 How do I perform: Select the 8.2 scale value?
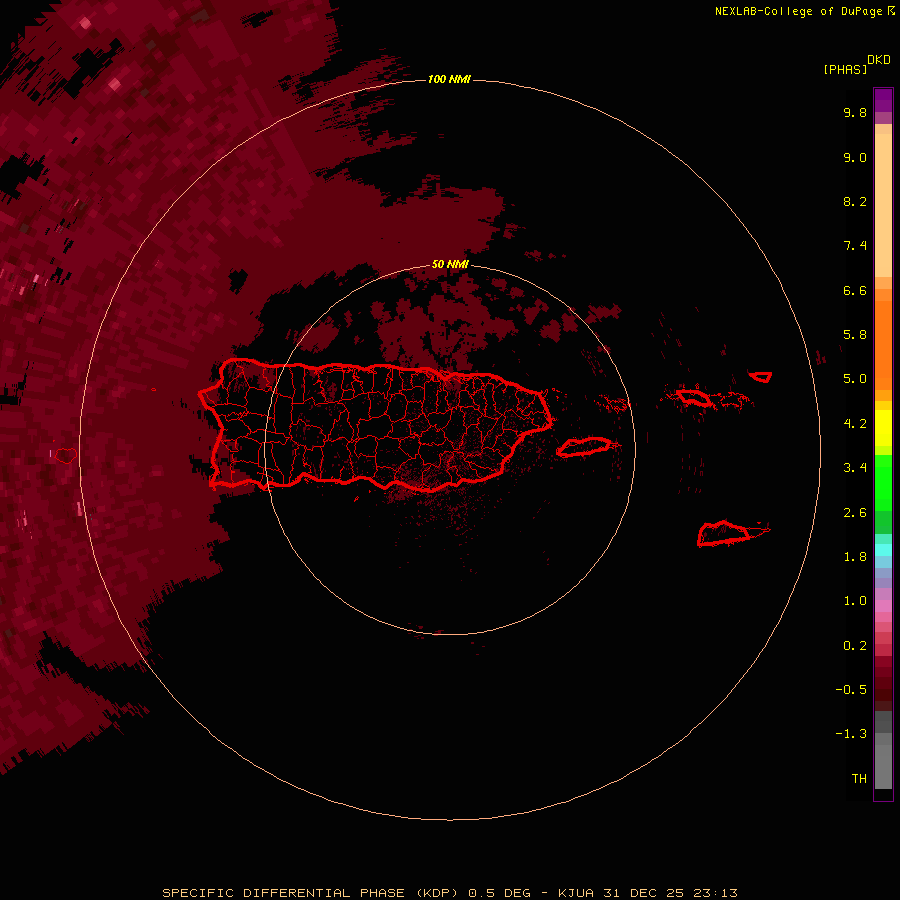click(855, 201)
